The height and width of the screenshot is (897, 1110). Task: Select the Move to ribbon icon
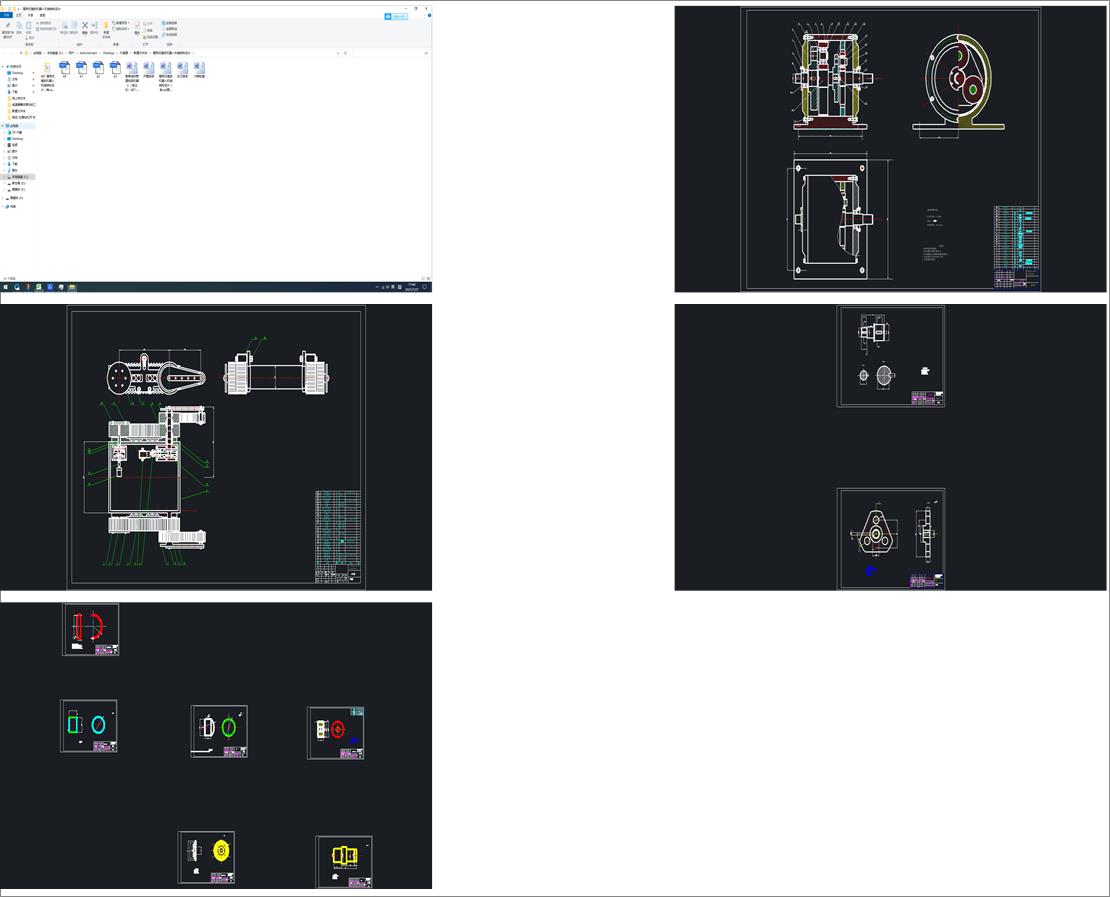click(x=64, y=27)
